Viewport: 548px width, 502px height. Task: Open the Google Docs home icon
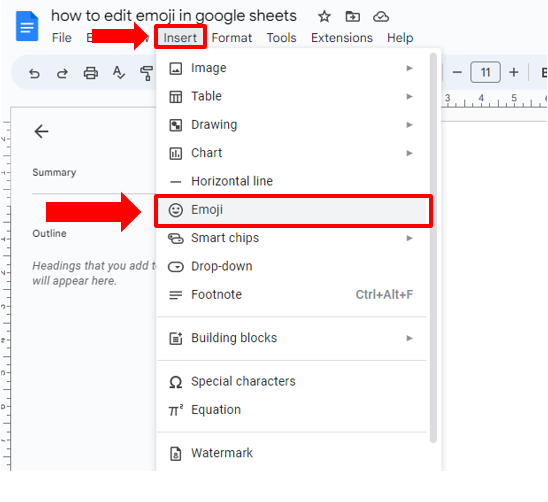(x=27, y=26)
